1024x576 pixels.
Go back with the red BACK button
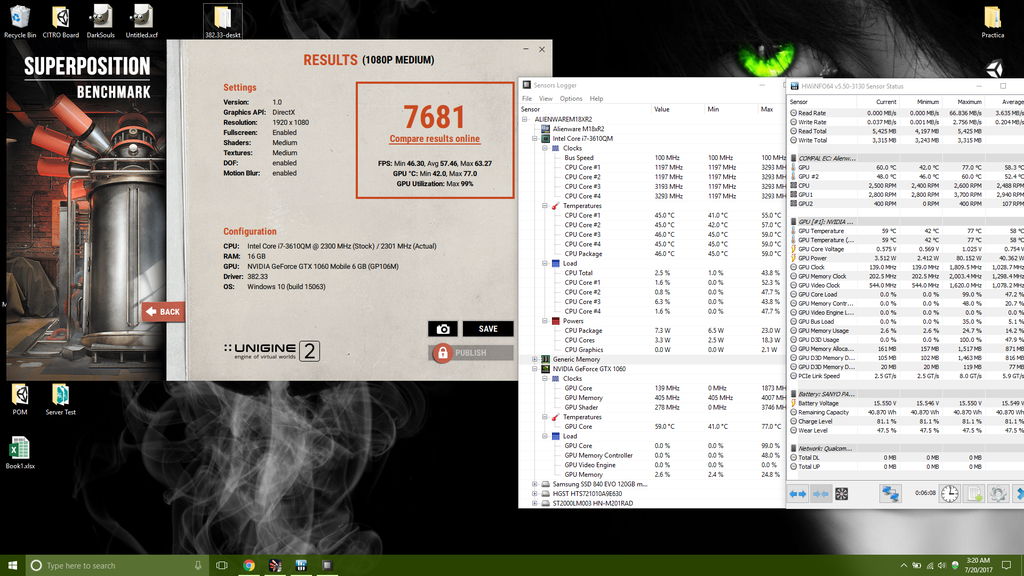(163, 312)
